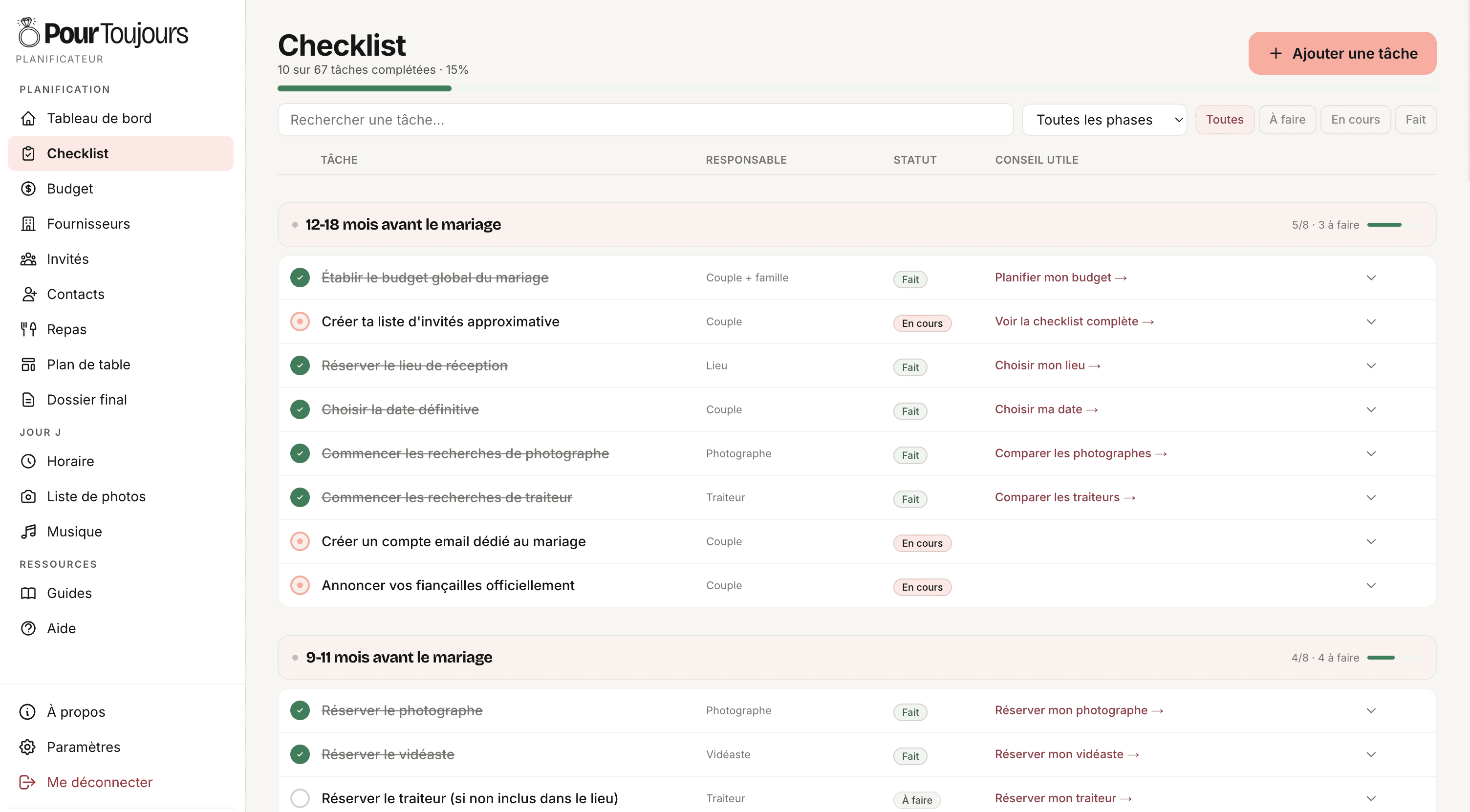Click 'Ajouter une tâche' button
Screen dimensions: 1470x812
(x=1342, y=53)
